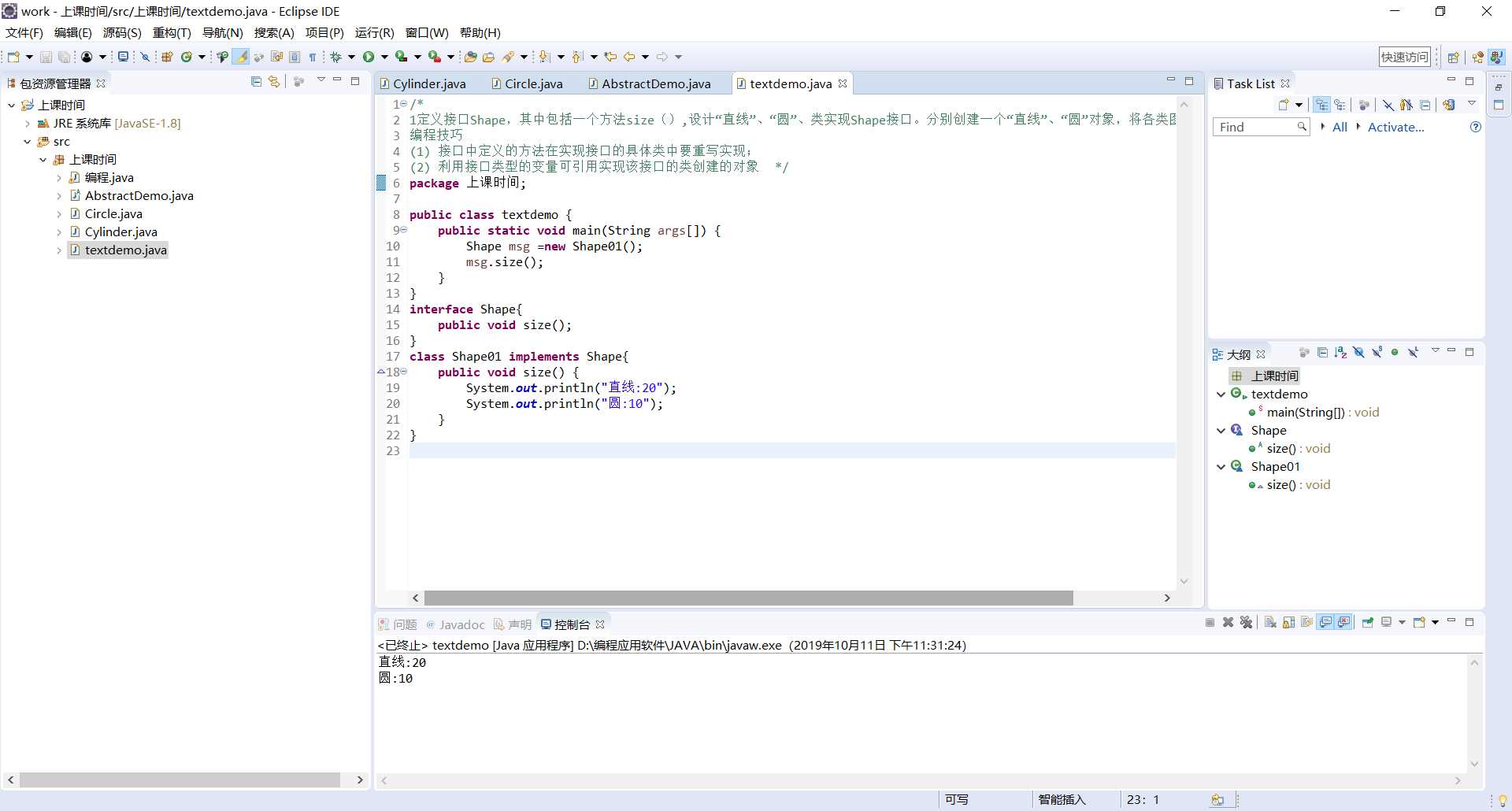The width and height of the screenshot is (1512, 811).
Task: Toggle Hide Static Members in outline
Action: [x=1377, y=352]
